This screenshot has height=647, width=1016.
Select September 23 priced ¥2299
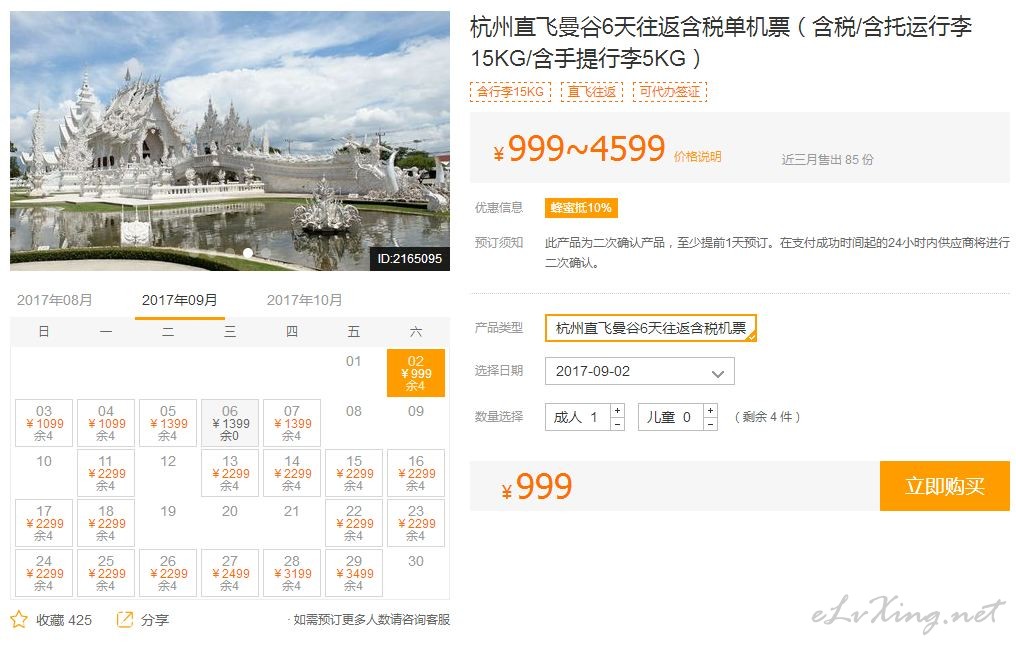tap(416, 523)
